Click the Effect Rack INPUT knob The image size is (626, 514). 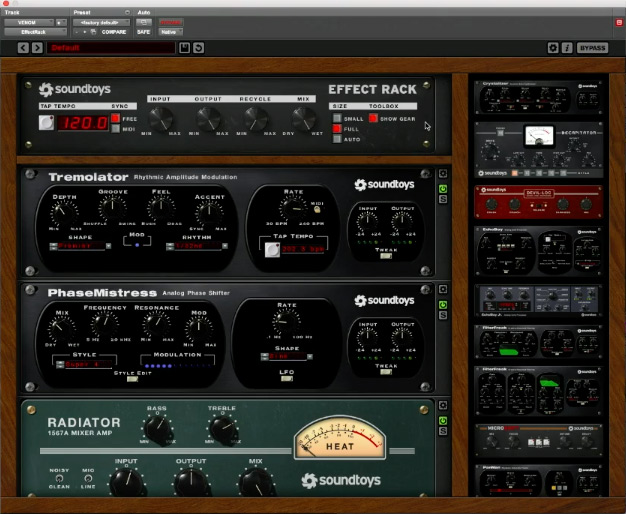pyautogui.click(x=161, y=119)
